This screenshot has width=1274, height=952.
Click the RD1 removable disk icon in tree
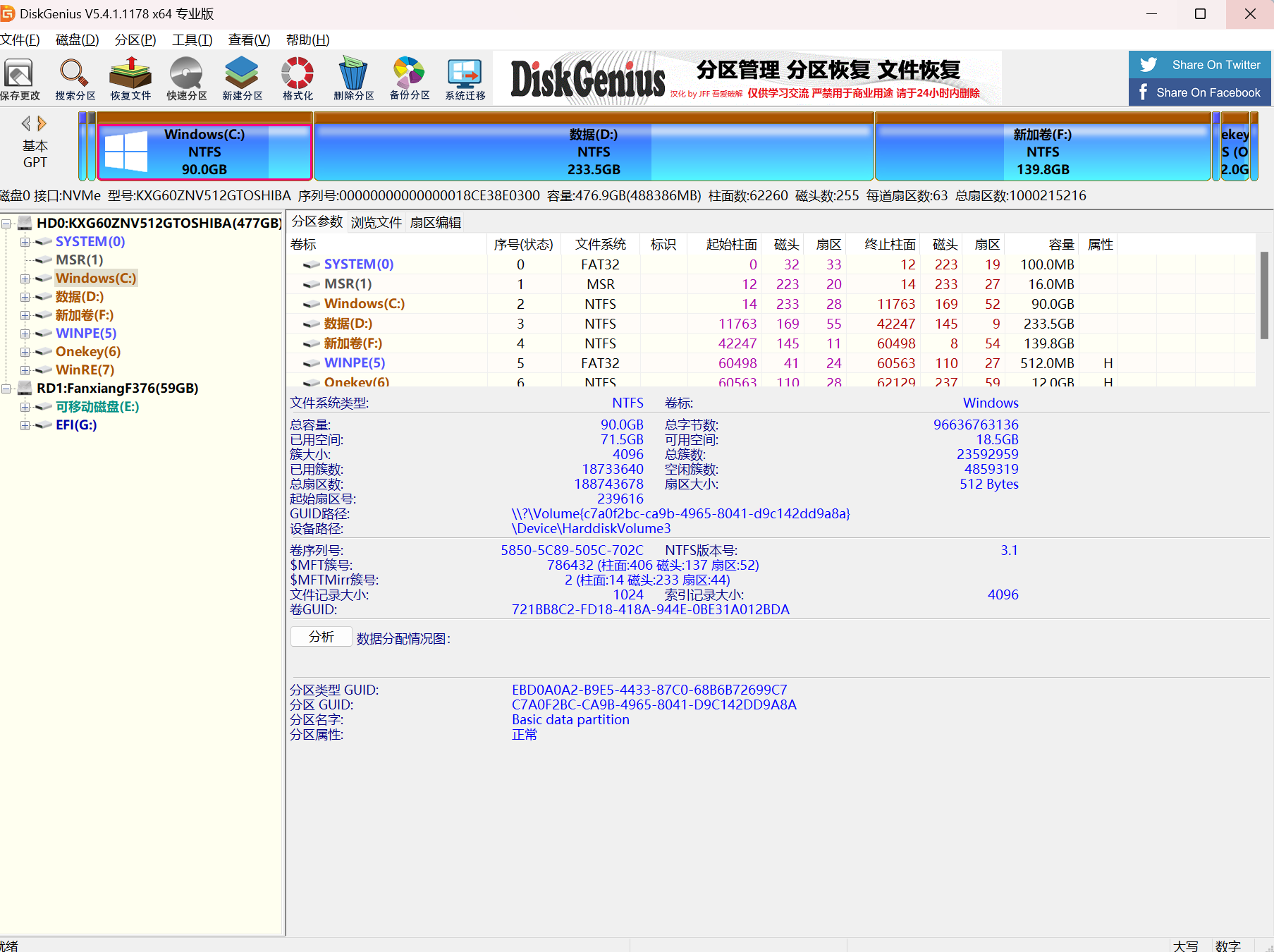[x=25, y=388]
